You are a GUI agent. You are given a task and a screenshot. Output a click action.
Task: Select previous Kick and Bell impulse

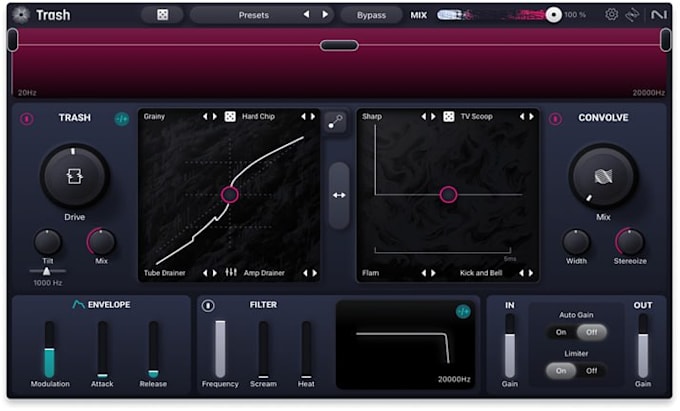click(522, 273)
